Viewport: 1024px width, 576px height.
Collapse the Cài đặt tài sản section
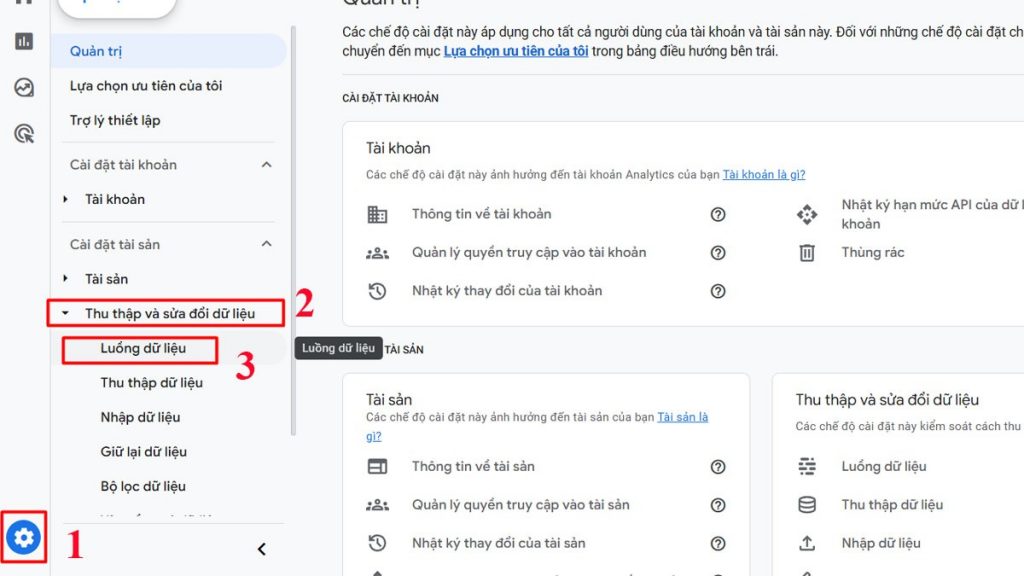(266, 244)
